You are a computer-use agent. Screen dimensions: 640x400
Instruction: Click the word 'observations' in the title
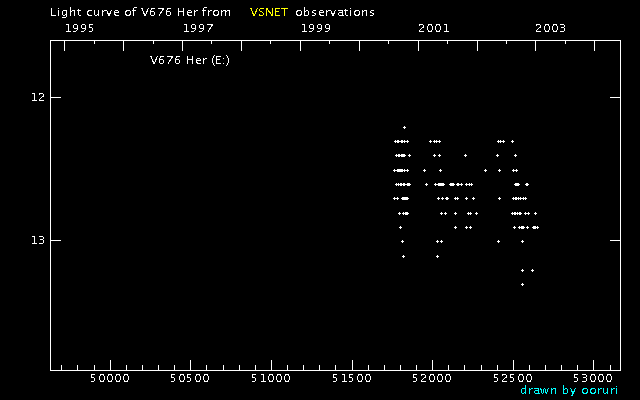[x=335, y=12]
